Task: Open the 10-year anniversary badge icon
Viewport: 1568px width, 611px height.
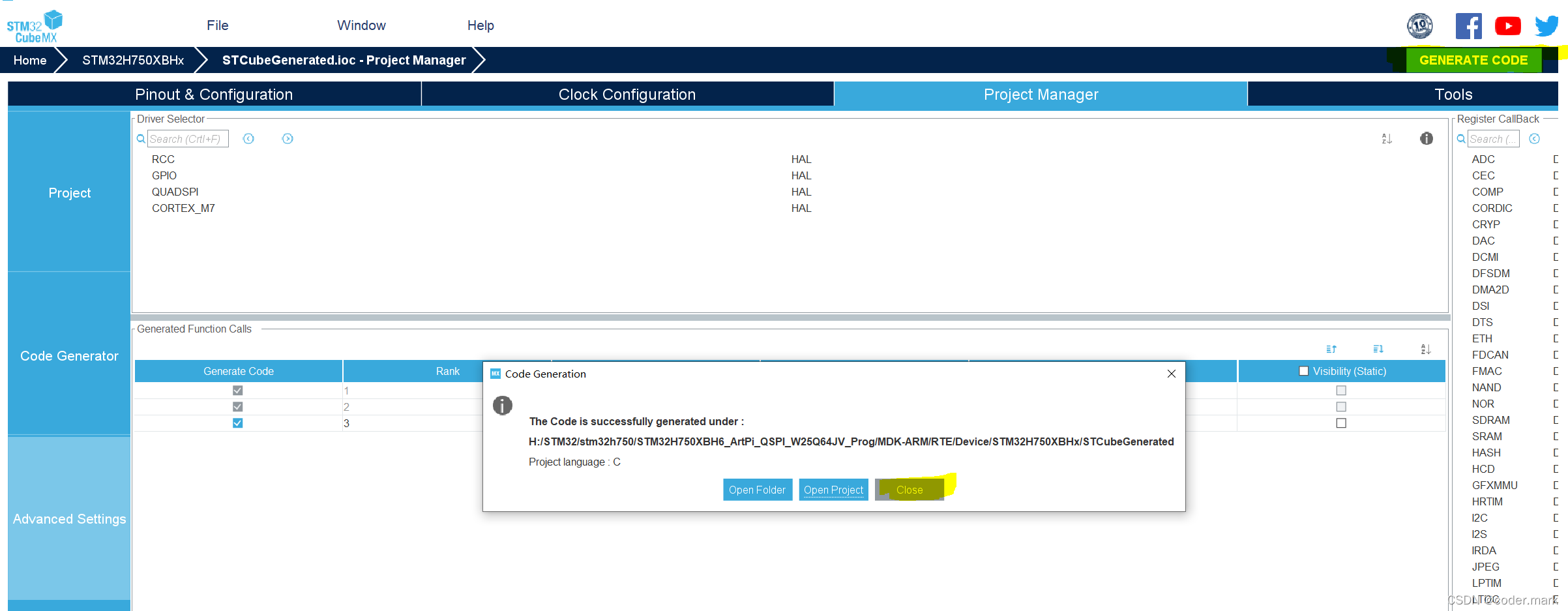Action: point(1419,26)
